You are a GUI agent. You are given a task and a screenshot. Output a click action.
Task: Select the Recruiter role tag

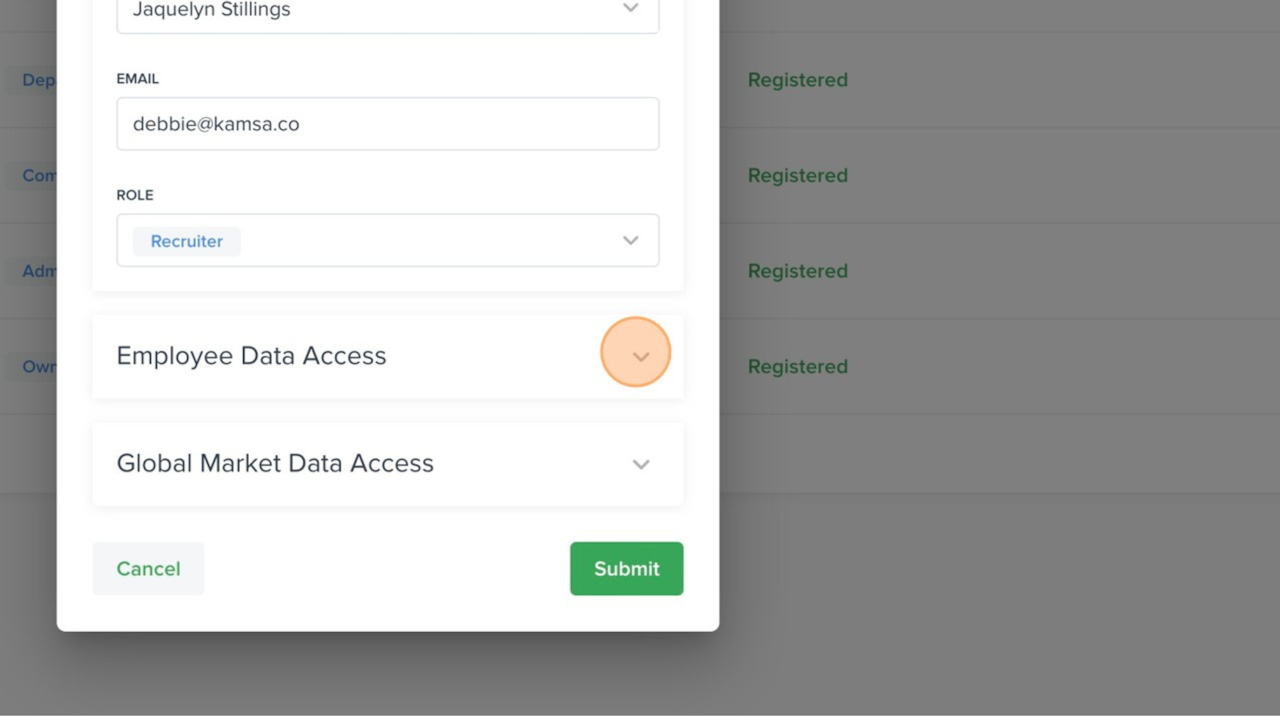[187, 241]
